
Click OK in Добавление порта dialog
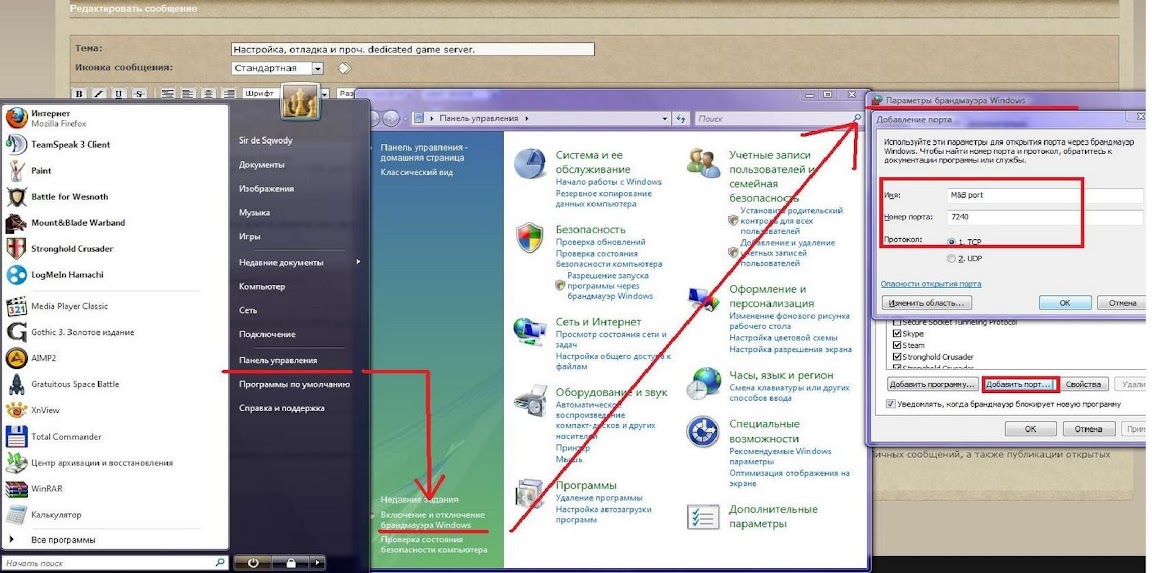coord(1065,303)
